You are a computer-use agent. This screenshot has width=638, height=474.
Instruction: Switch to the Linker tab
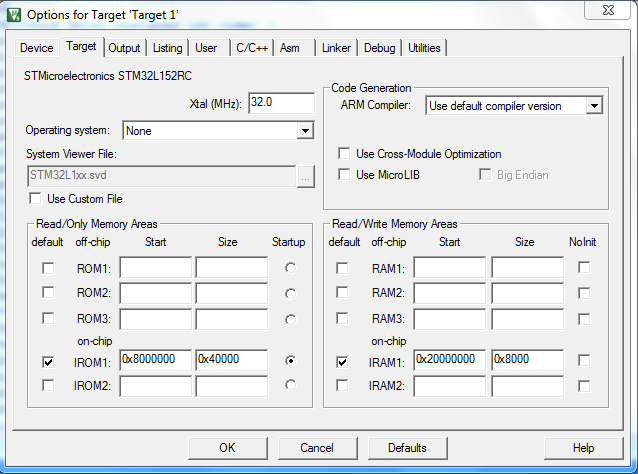point(336,48)
